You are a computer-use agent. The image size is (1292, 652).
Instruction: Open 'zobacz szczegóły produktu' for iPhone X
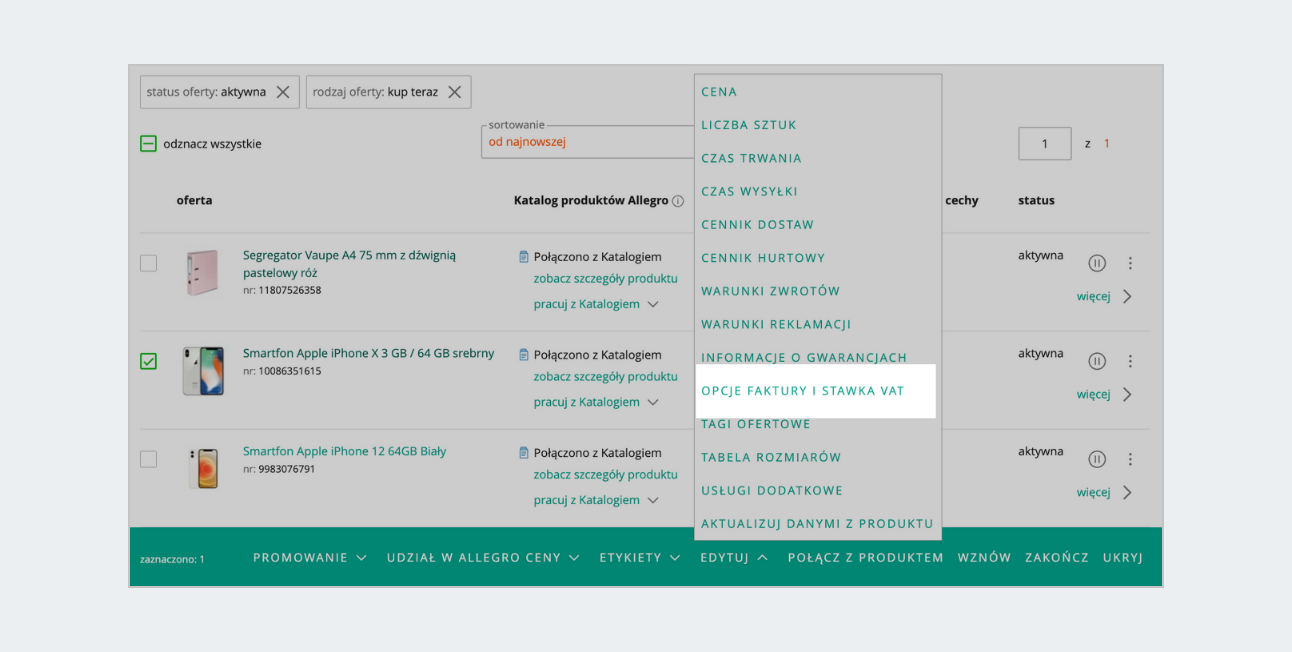click(606, 377)
